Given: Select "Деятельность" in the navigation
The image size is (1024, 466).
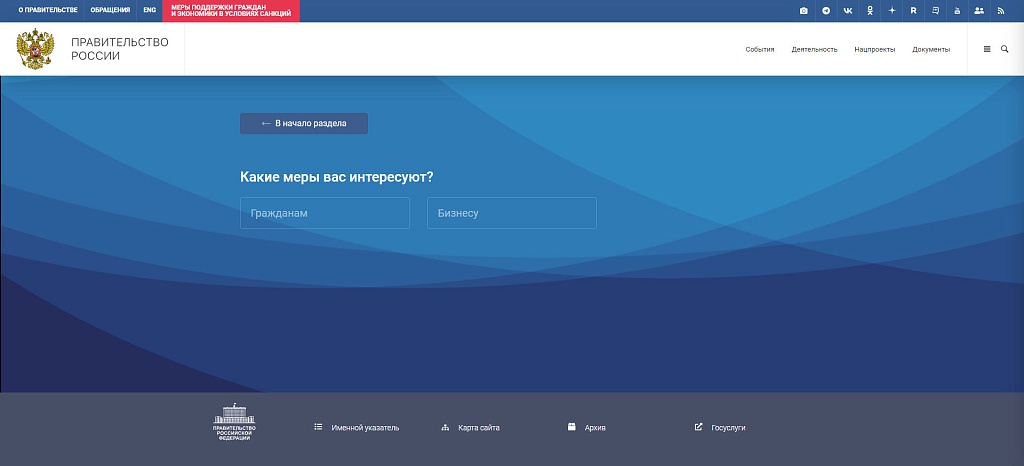Looking at the screenshot, I should [x=814, y=49].
